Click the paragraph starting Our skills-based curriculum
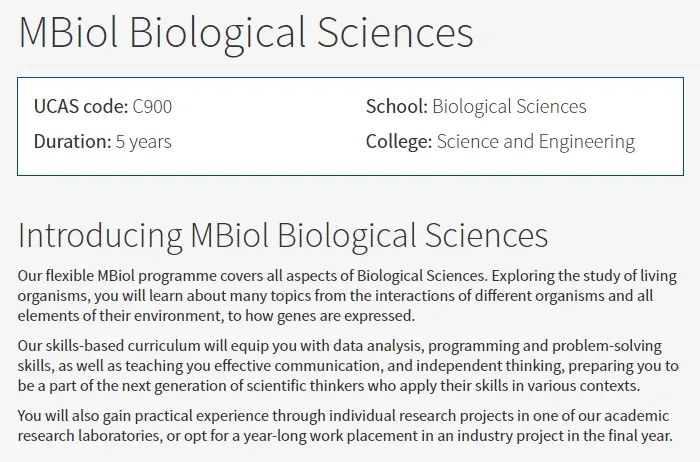This screenshot has height=462, width=700. pos(348,366)
